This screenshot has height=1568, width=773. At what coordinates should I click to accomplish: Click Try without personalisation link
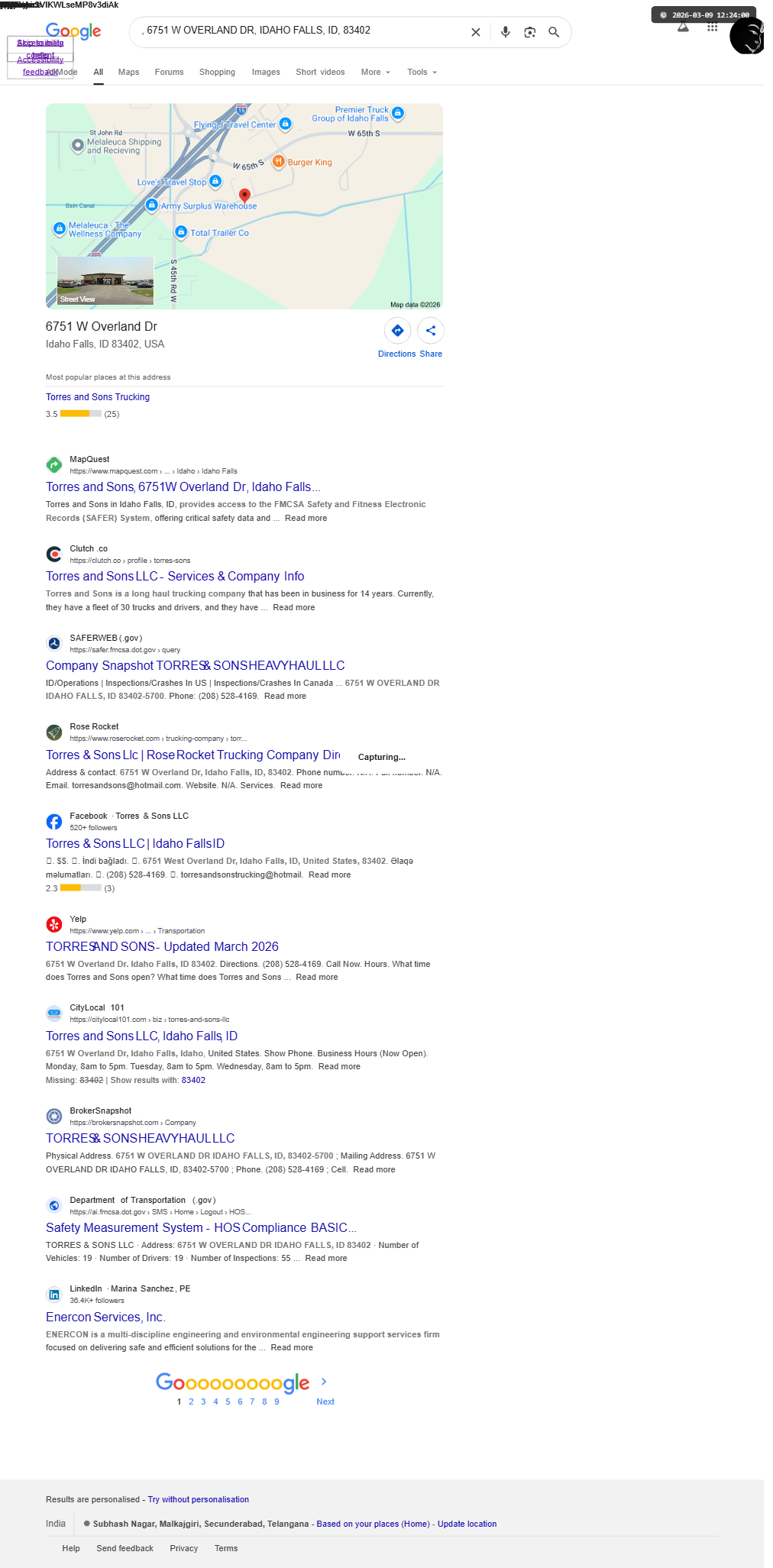[199, 1499]
